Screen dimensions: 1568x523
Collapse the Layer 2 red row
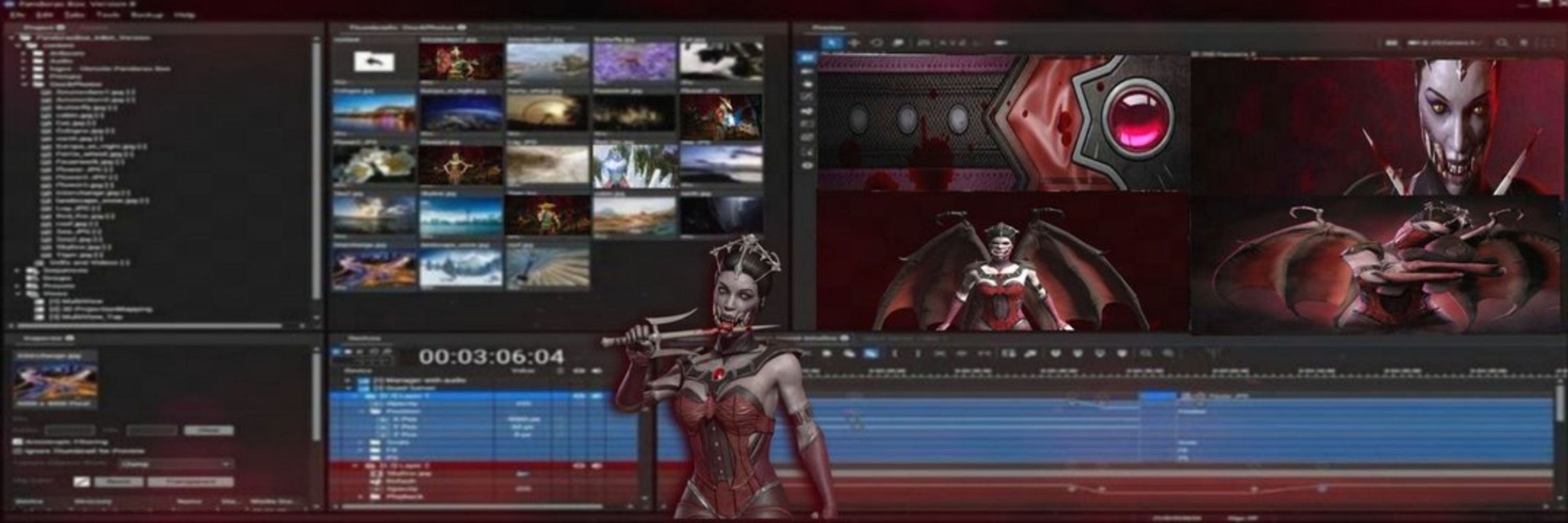click(x=355, y=466)
